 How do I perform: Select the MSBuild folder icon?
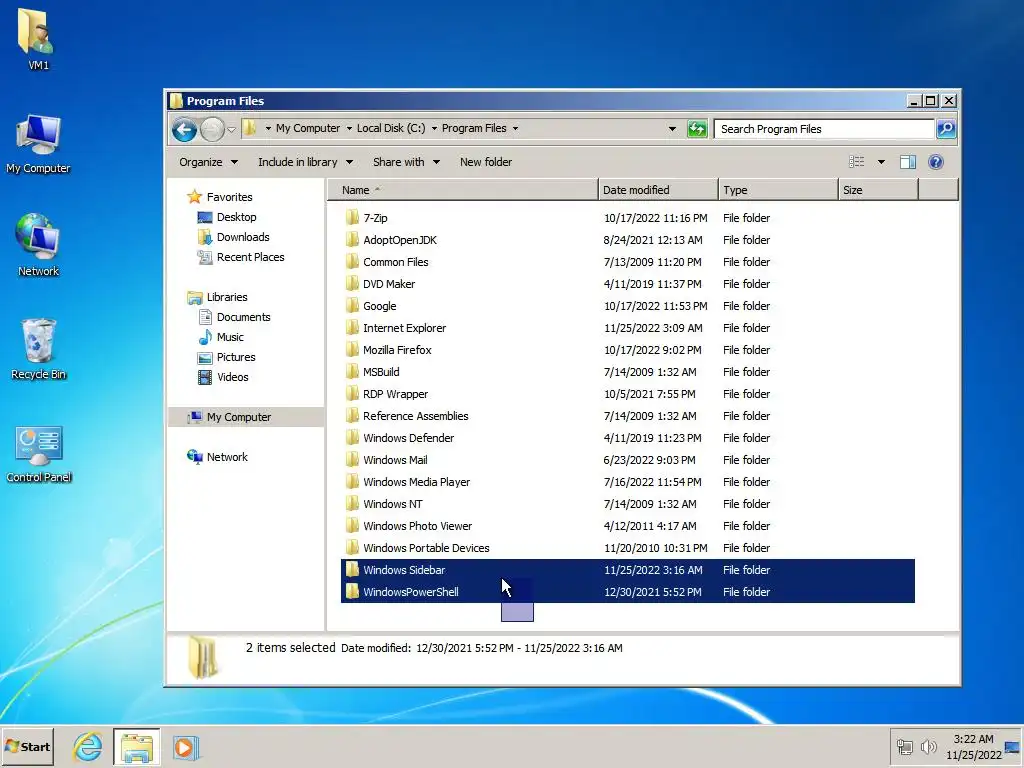pos(352,371)
